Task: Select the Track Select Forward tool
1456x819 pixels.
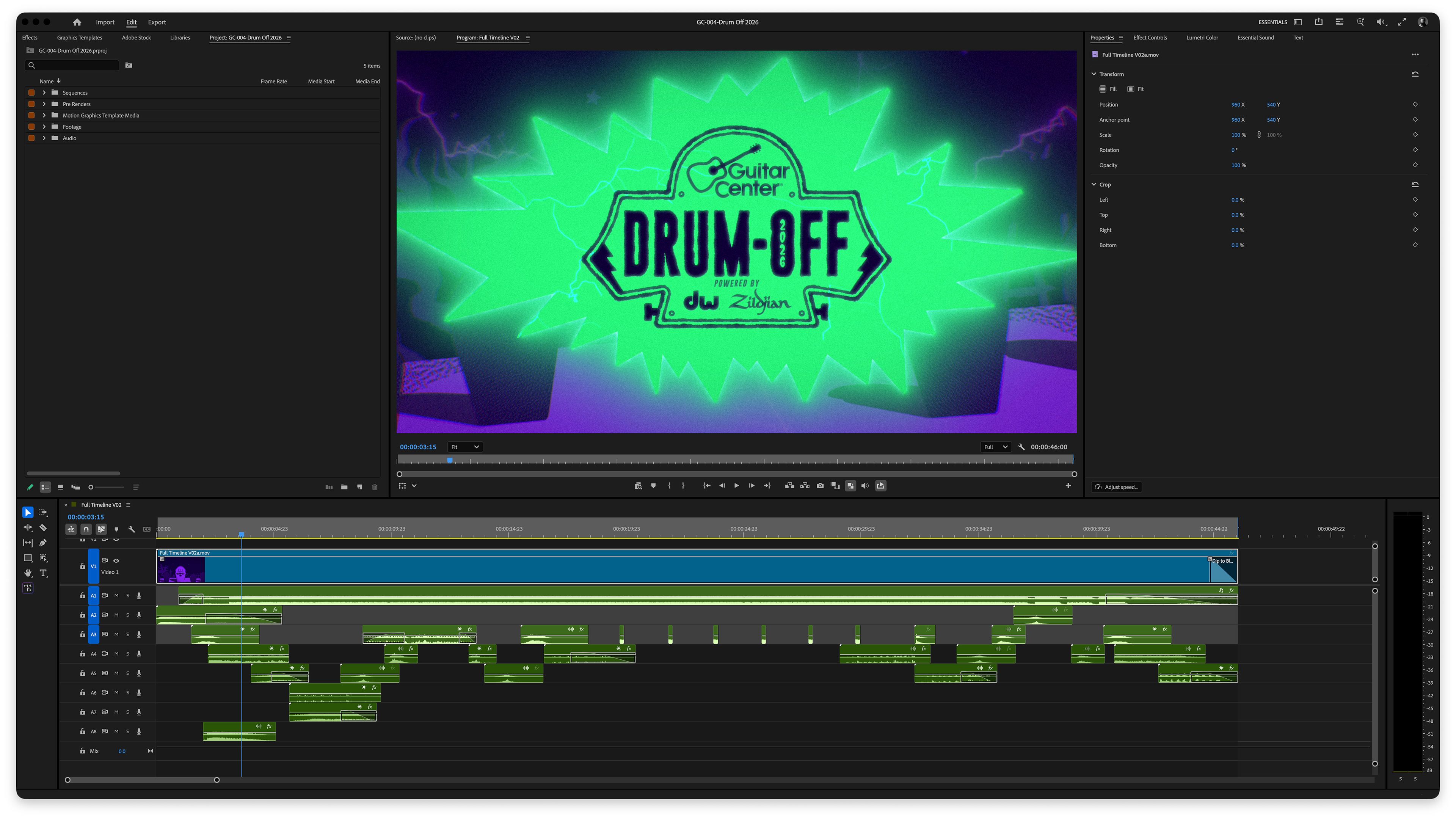Action: point(43,512)
